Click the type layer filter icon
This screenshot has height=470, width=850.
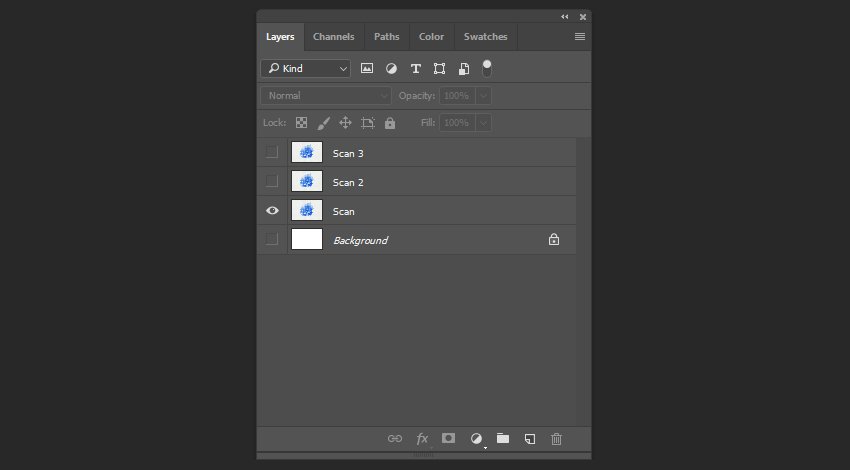(x=416, y=69)
